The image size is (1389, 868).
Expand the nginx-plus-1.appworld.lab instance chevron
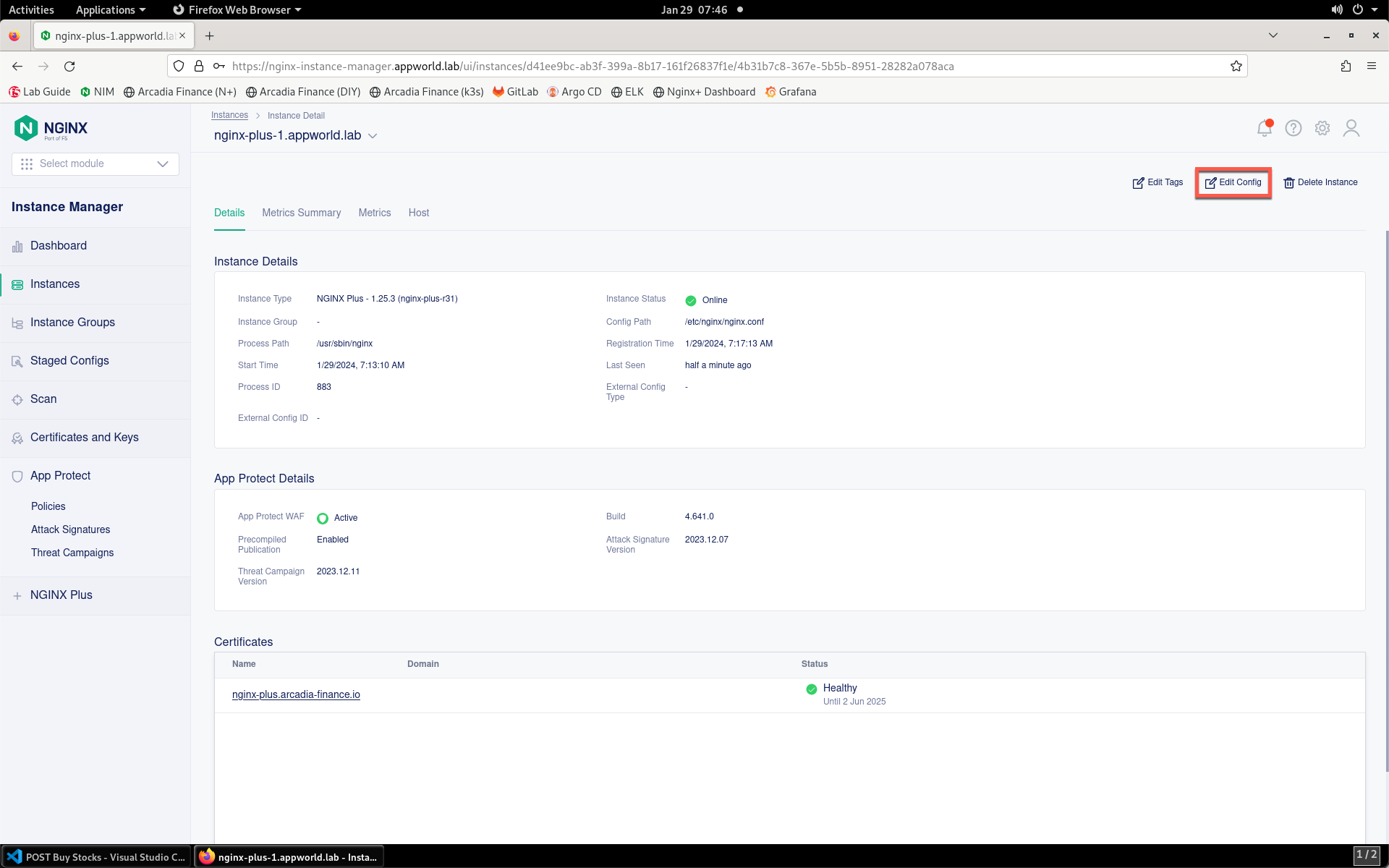coord(373,136)
